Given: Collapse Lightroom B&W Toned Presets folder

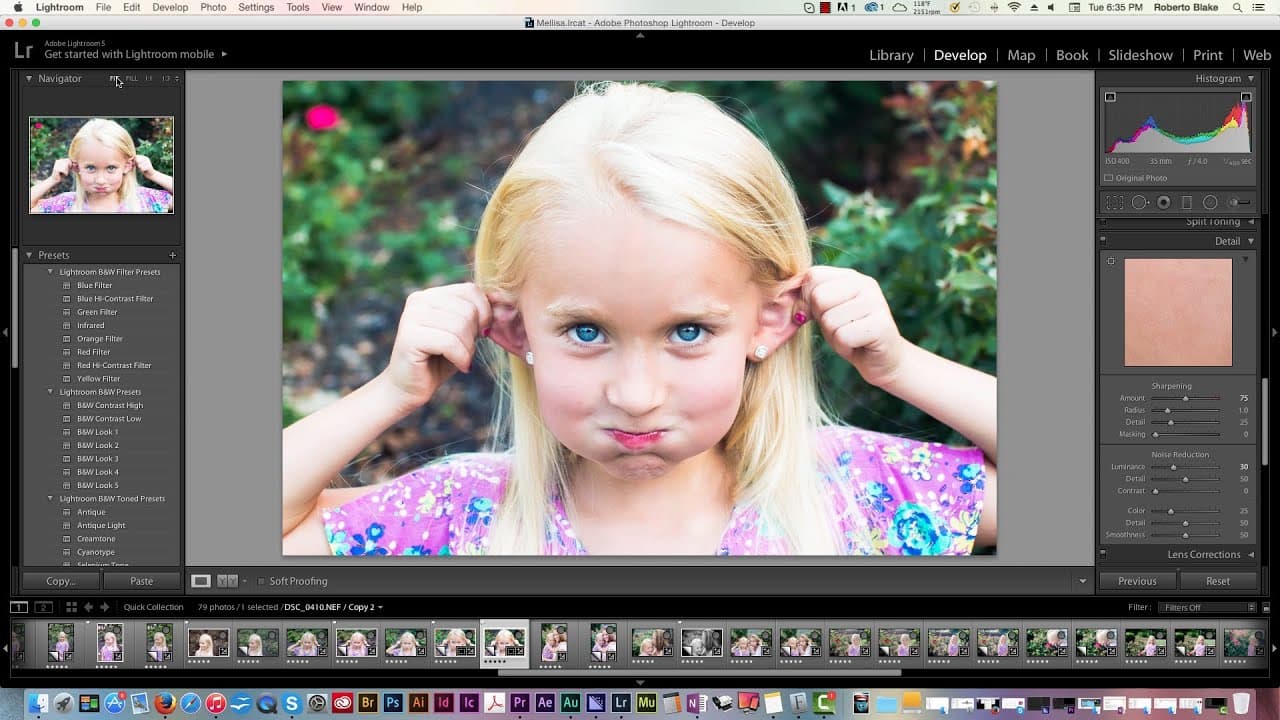Looking at the screenshot, I should tap(51, 498).
